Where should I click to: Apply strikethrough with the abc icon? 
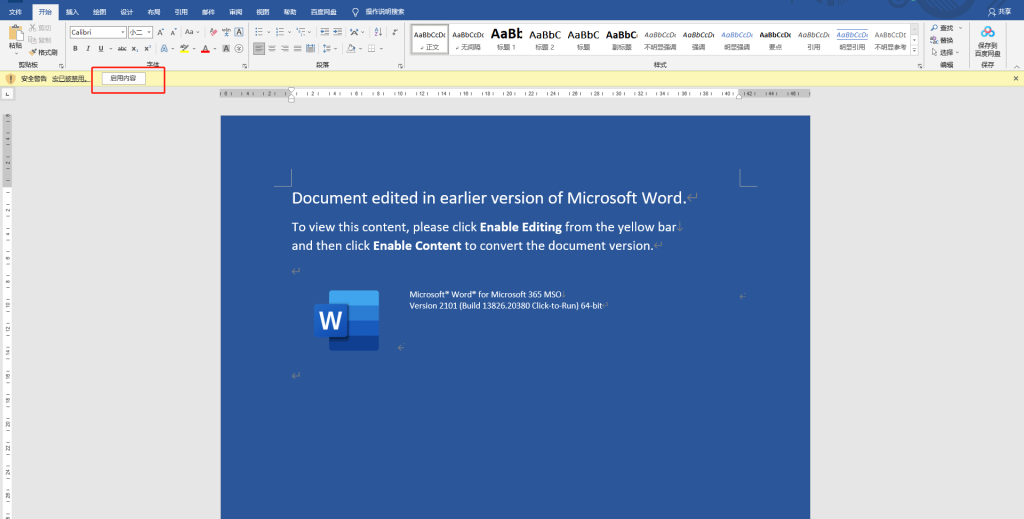tap(123, 48)
